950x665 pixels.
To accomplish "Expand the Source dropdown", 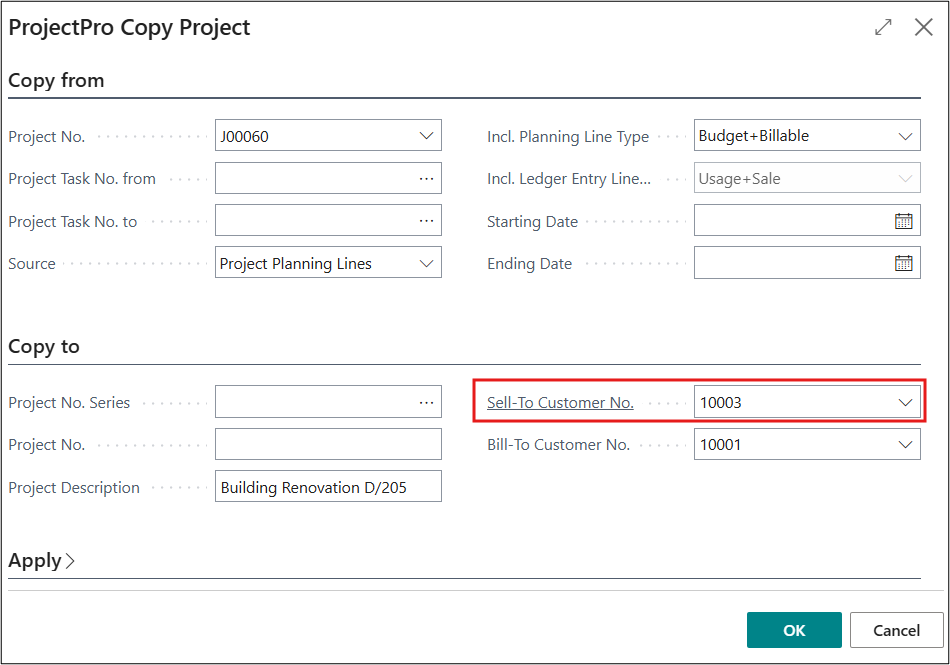I will (x=427, y=264).
